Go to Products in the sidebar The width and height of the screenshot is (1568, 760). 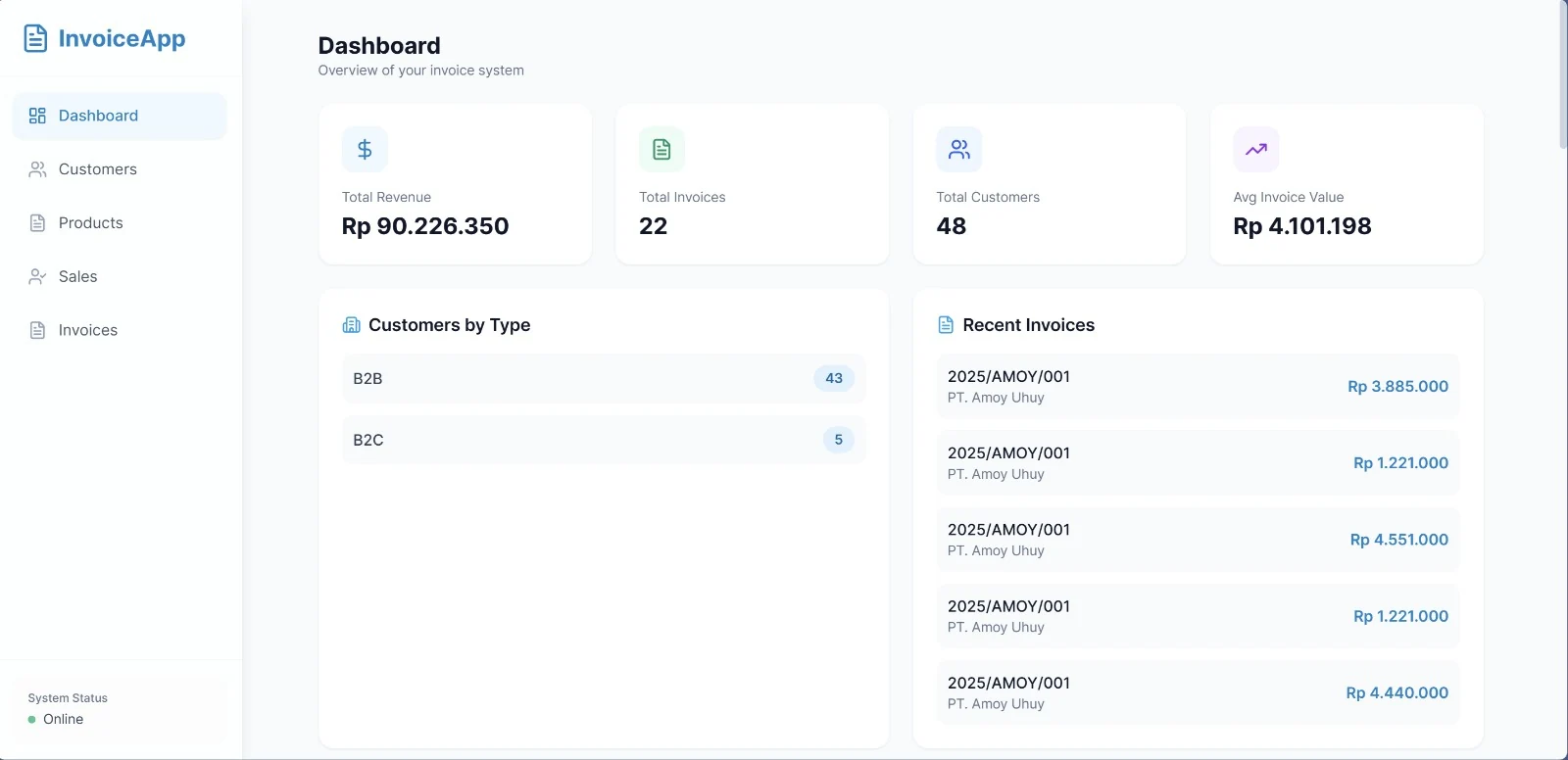click(x=120, y=223)
